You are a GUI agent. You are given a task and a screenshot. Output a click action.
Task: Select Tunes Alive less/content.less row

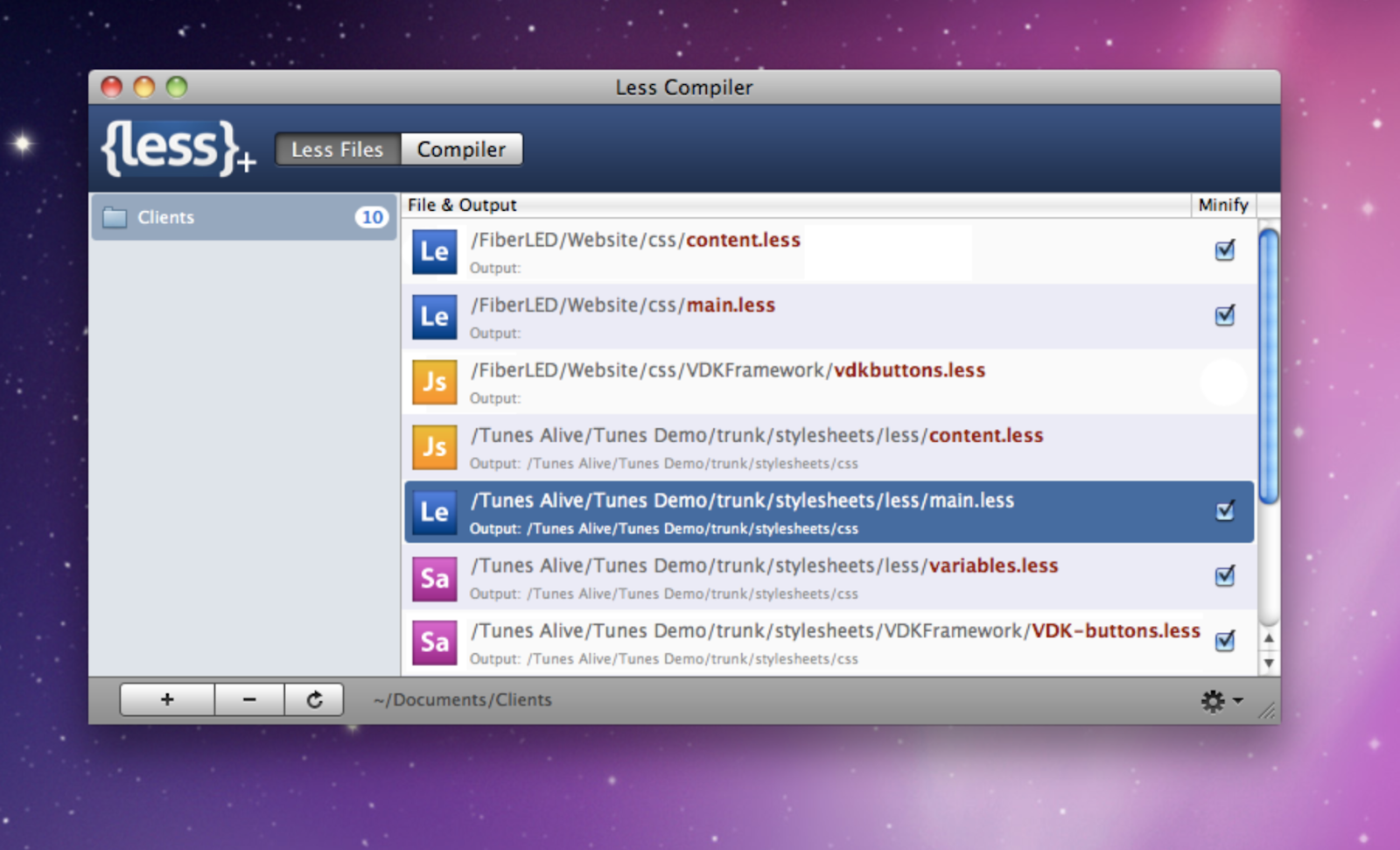coord(829,447)
